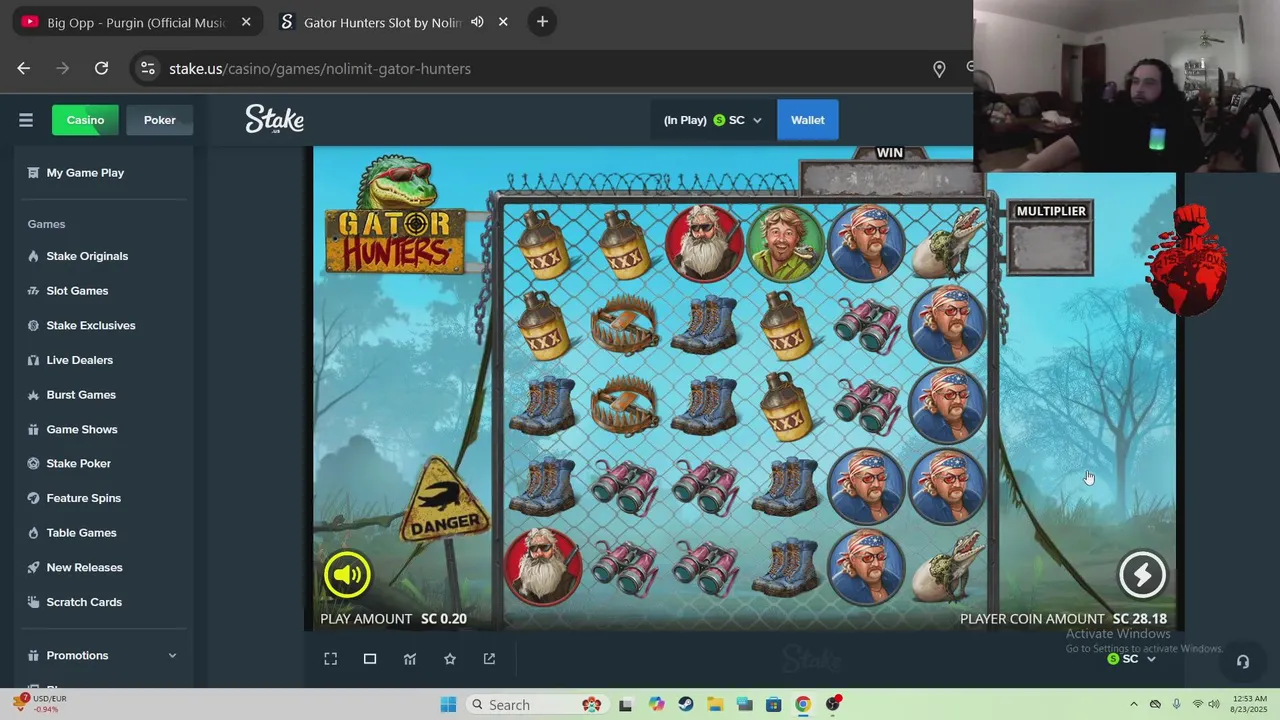This screenshot has height=720, width=1280.
Task: Open Chrome from the taskbar
Action: click(803, 705)
